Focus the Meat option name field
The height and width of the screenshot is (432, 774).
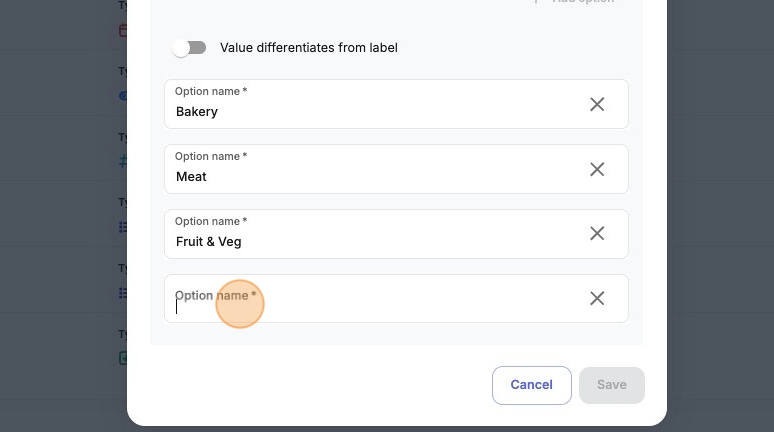coord(375,169)
